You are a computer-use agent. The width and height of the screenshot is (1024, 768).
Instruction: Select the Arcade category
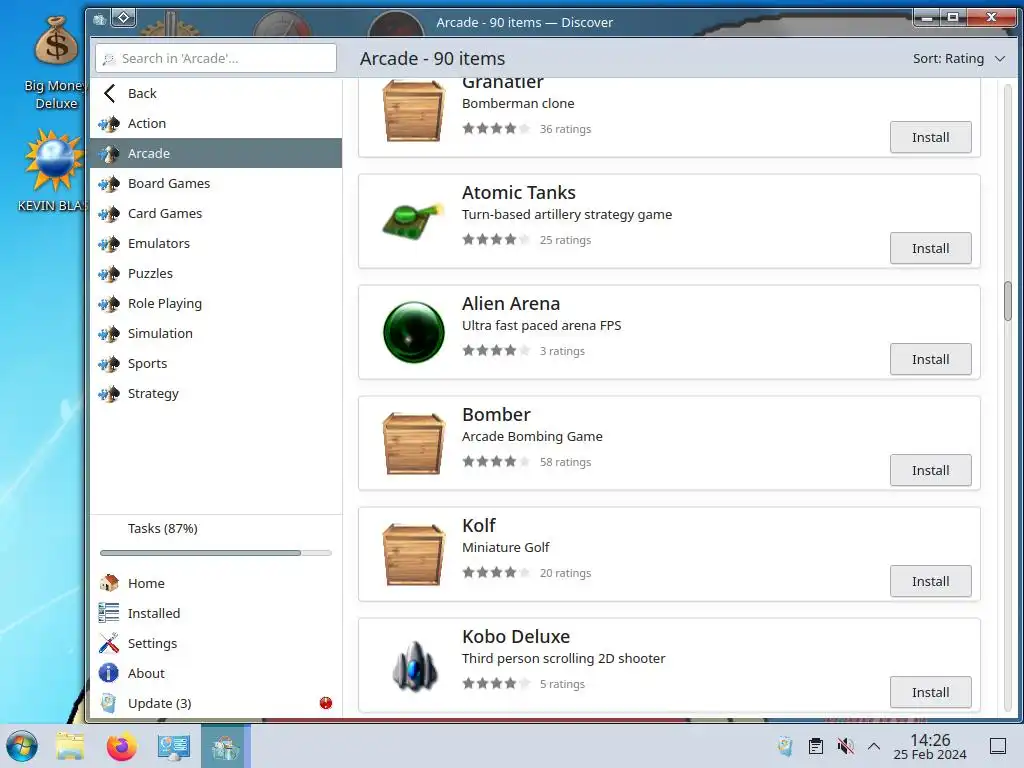coord(216,153)
